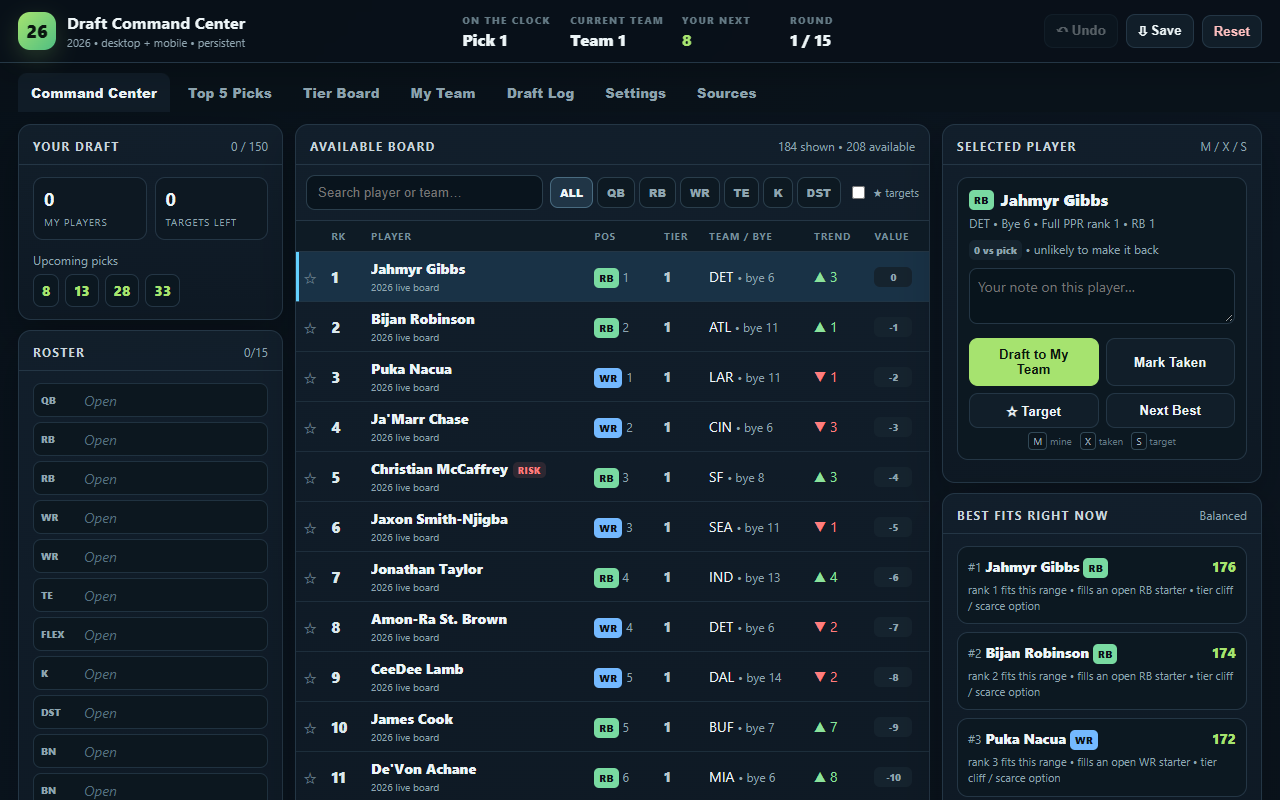The width and height of the screenshot is (1280, 800).
Task: Filter board by QB
Action: [x=616, y=193]
